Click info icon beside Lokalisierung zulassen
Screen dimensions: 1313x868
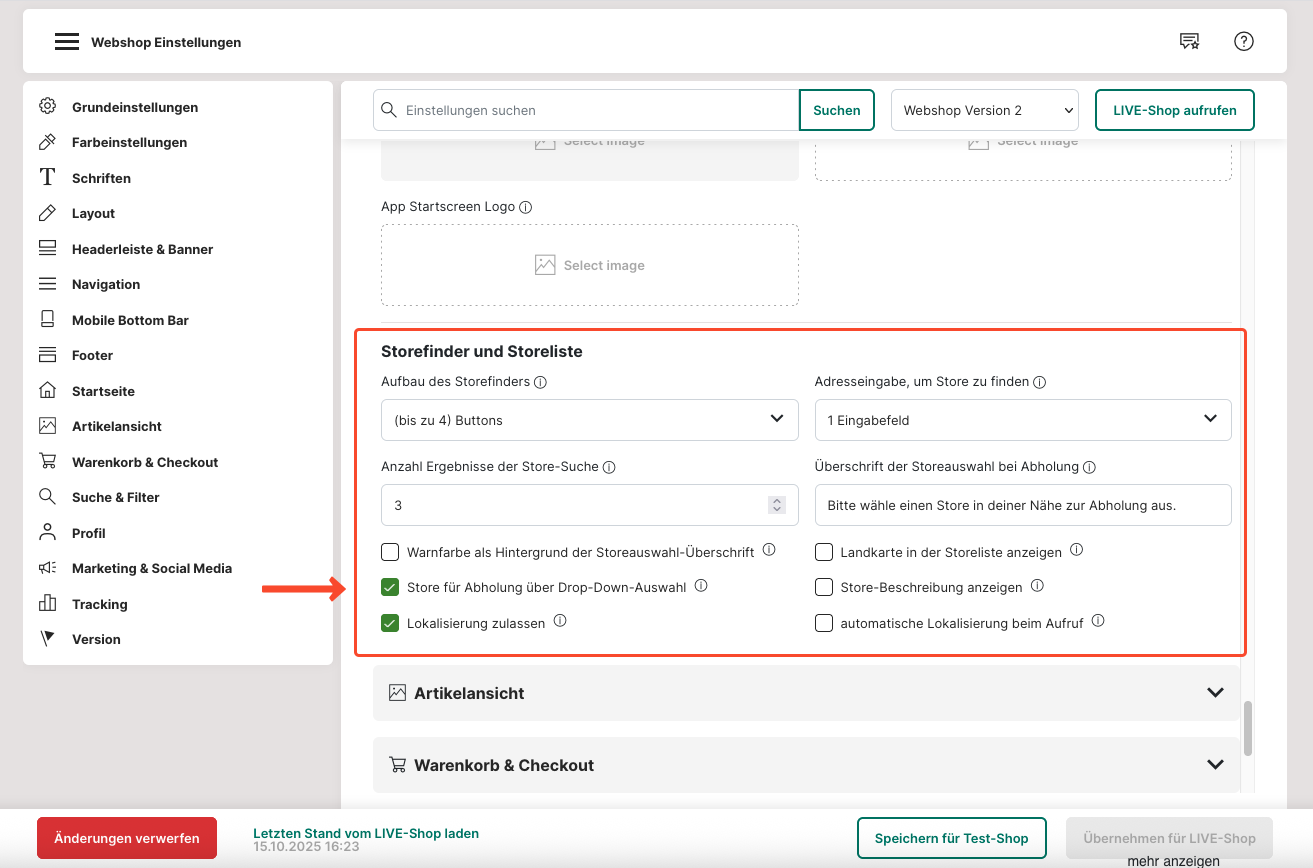[x=560, y=621]
